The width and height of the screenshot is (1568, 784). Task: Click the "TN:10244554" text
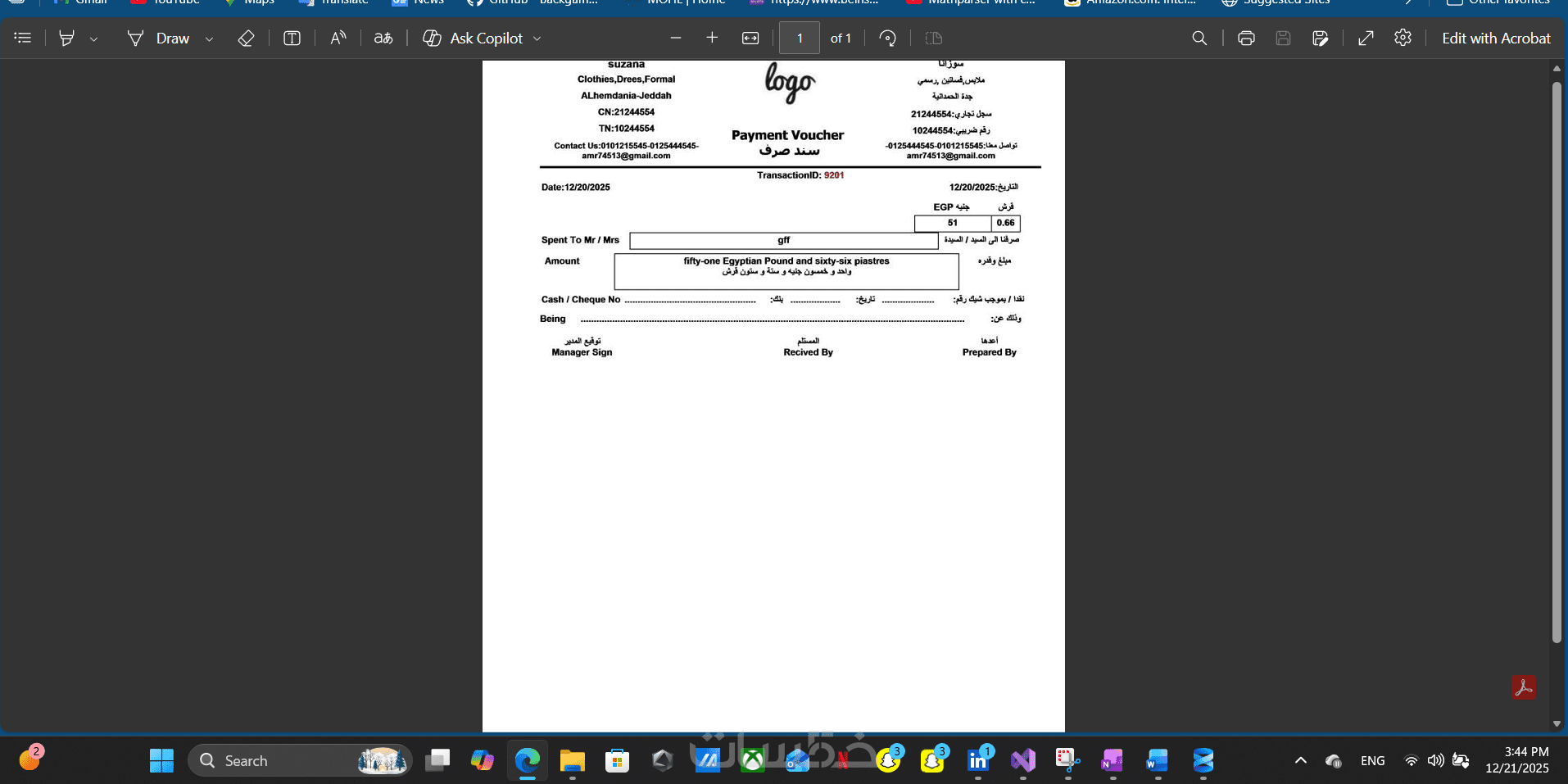click(x=626, y=129)
